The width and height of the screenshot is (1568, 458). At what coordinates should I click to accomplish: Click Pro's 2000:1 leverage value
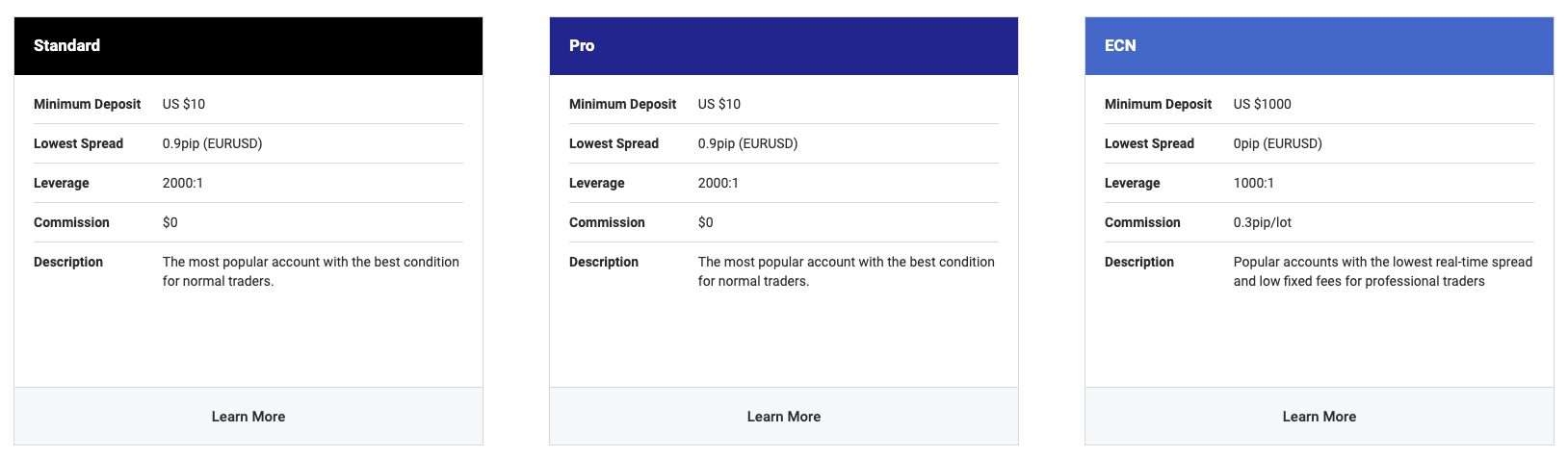pyautogui.click(x=719, y=183)
